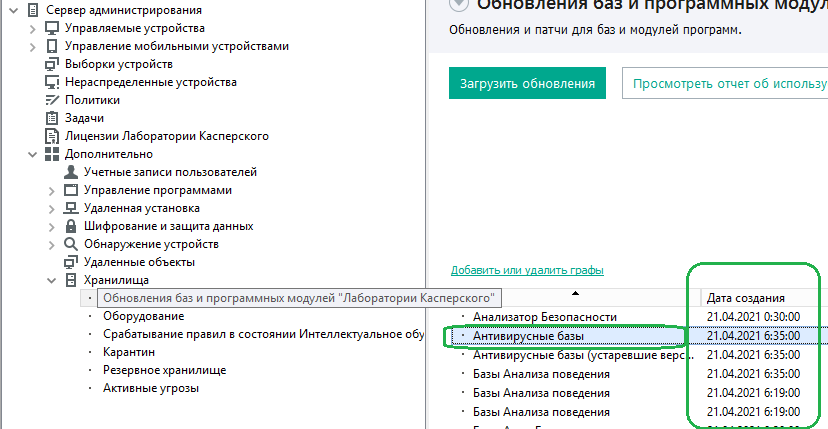Collapse the Обновления баз header chevron
The image size is (828, 429).
[x=458, y=4]
